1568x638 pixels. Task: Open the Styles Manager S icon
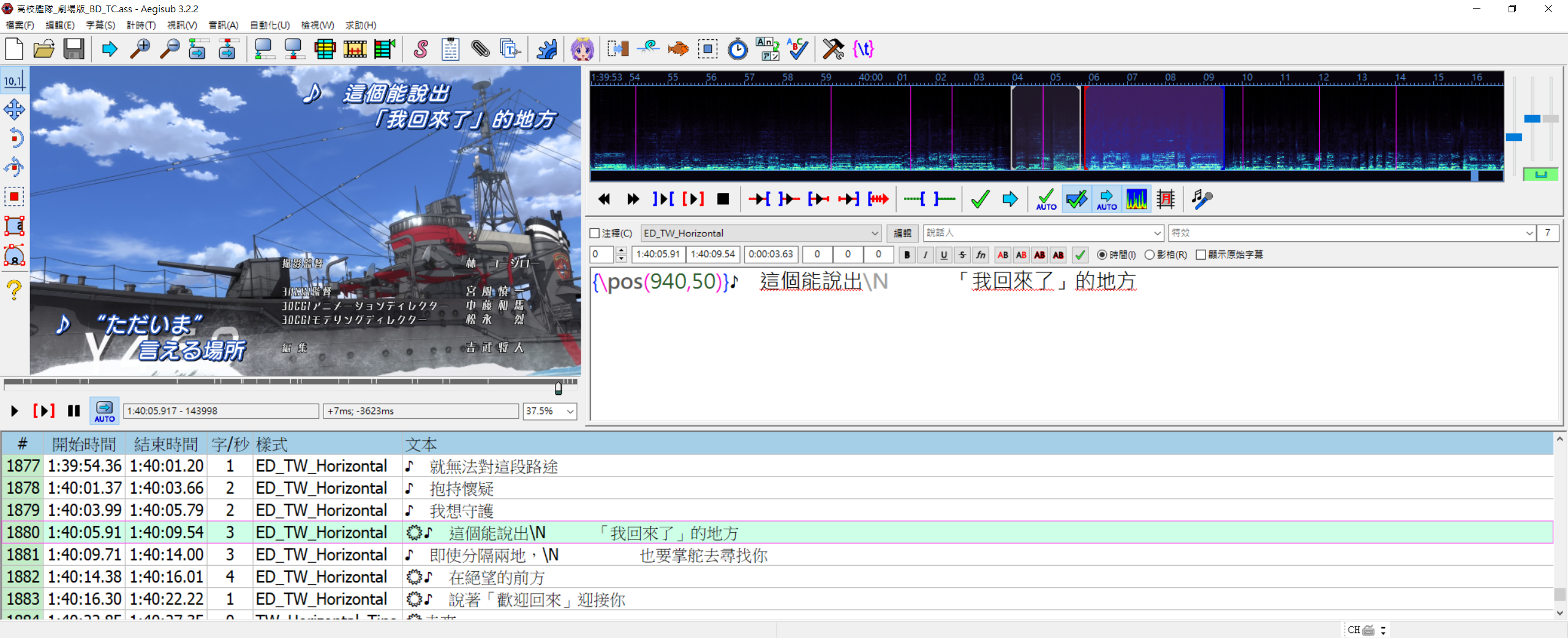tap(421, 49)
